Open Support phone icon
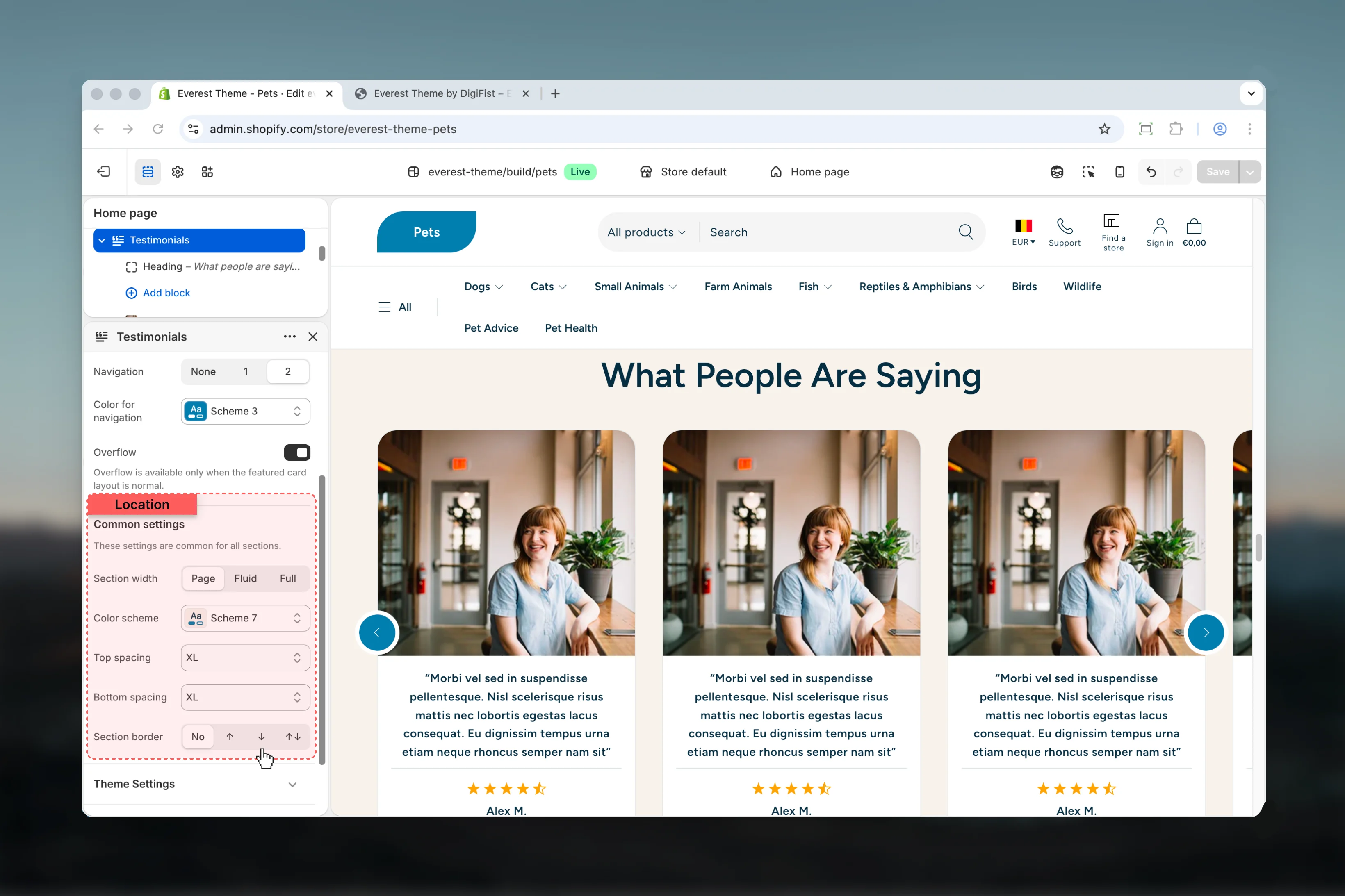The image size is (1345, 896). point(1065,226)
